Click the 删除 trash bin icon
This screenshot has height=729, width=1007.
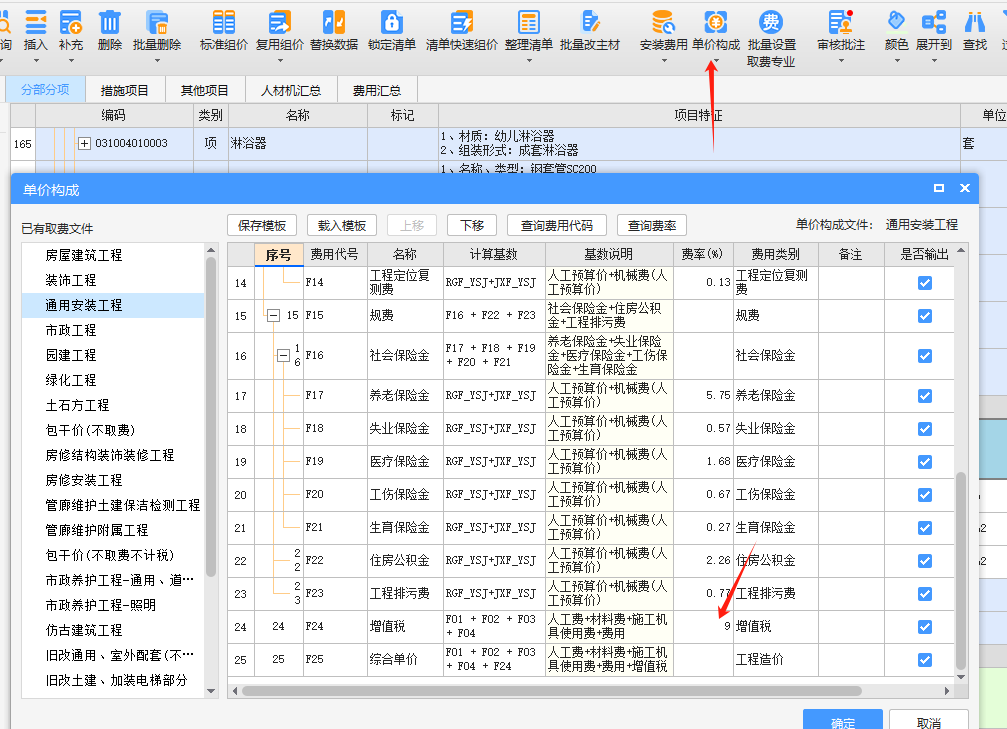coord(110,22)
